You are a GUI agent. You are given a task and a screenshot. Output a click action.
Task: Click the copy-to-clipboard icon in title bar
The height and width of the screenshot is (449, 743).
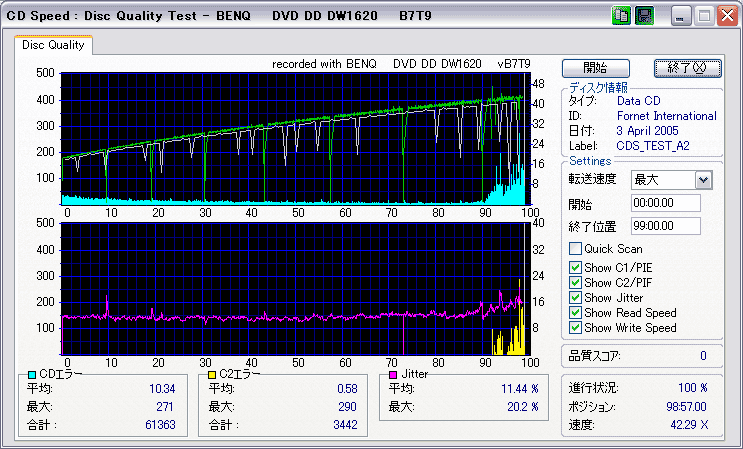pyautogui.click(x=621, y=16)
